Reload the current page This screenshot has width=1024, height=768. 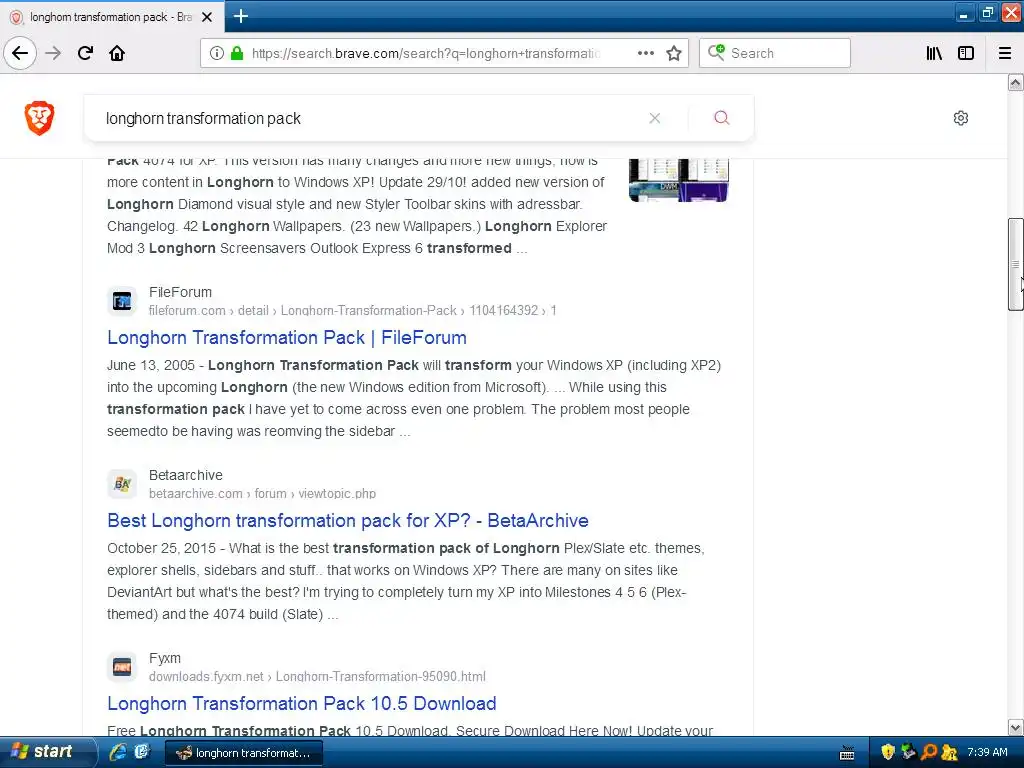pyautogui.click(x=85, y=53)
